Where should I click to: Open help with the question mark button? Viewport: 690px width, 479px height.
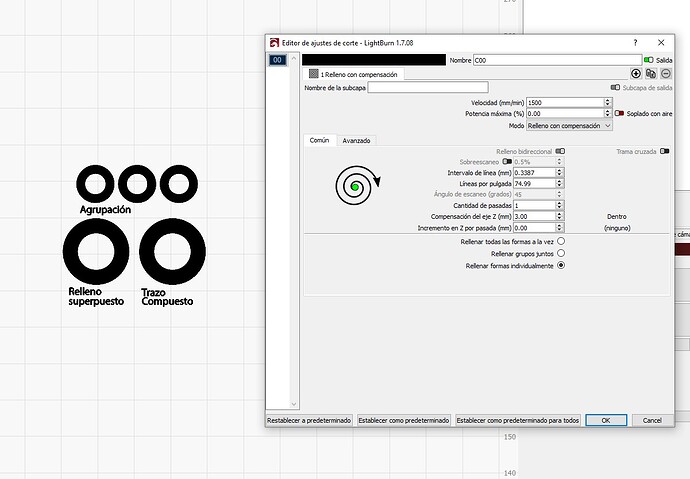(x=635, y=43)
